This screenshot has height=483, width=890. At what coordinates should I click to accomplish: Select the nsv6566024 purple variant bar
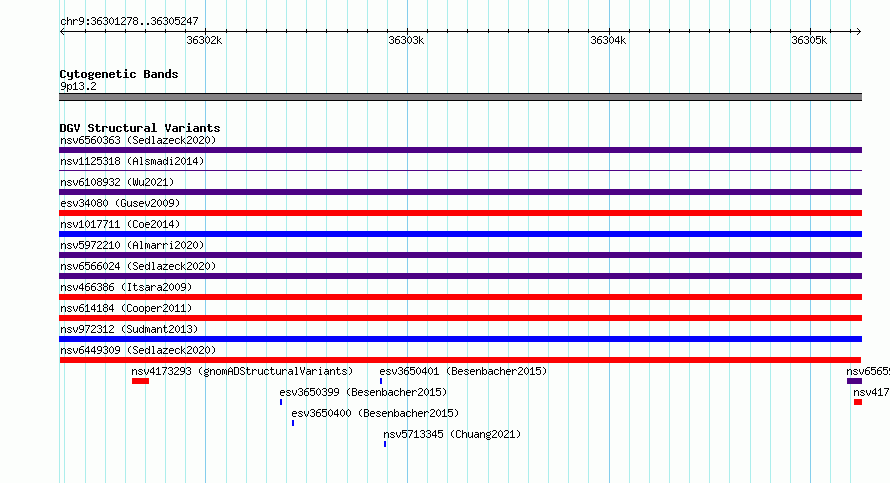(x=460, y=276)
